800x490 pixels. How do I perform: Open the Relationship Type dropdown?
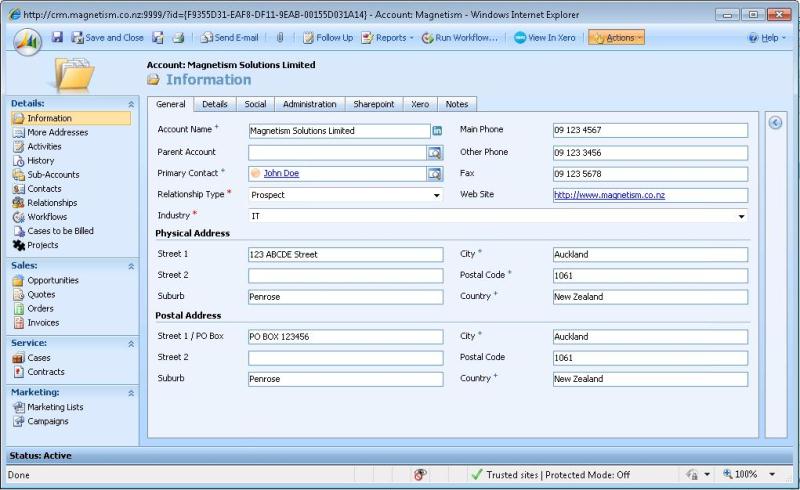(x=436, y=195)
